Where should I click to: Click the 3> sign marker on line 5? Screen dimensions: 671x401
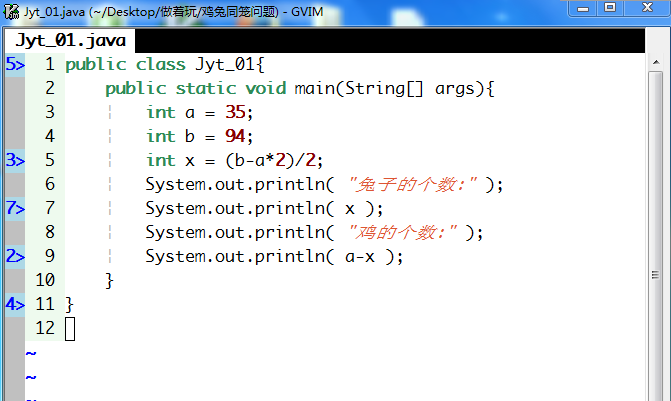click(x=15, y=160)
